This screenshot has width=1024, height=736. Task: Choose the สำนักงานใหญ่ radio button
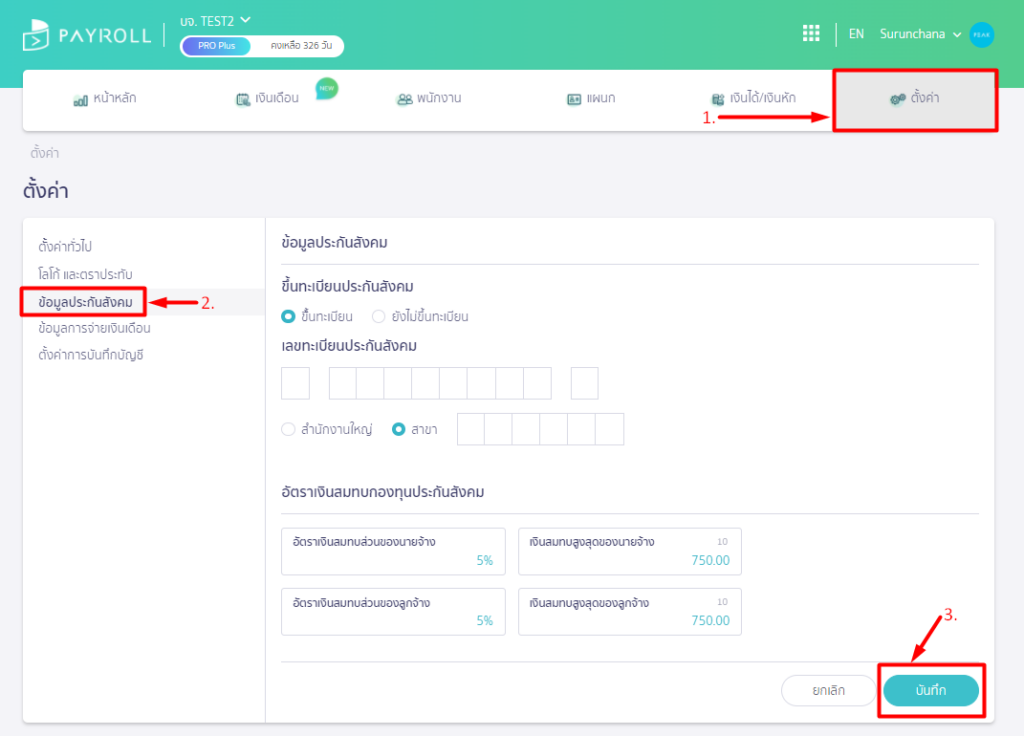click(288, 429)
